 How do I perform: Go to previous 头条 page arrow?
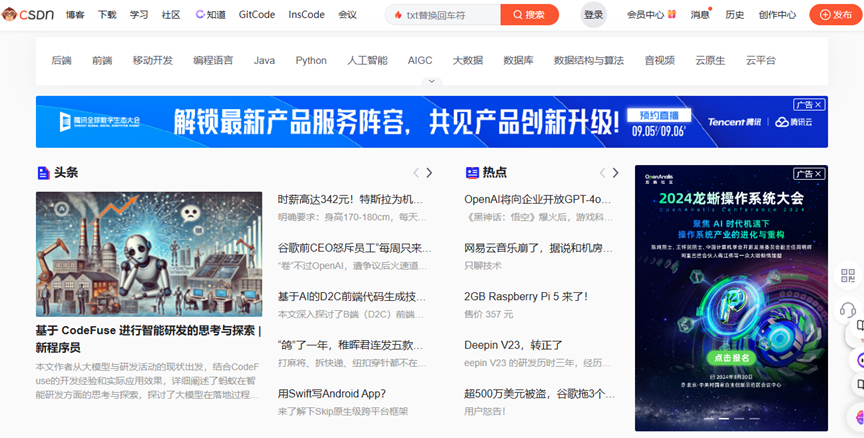(416, 173)
